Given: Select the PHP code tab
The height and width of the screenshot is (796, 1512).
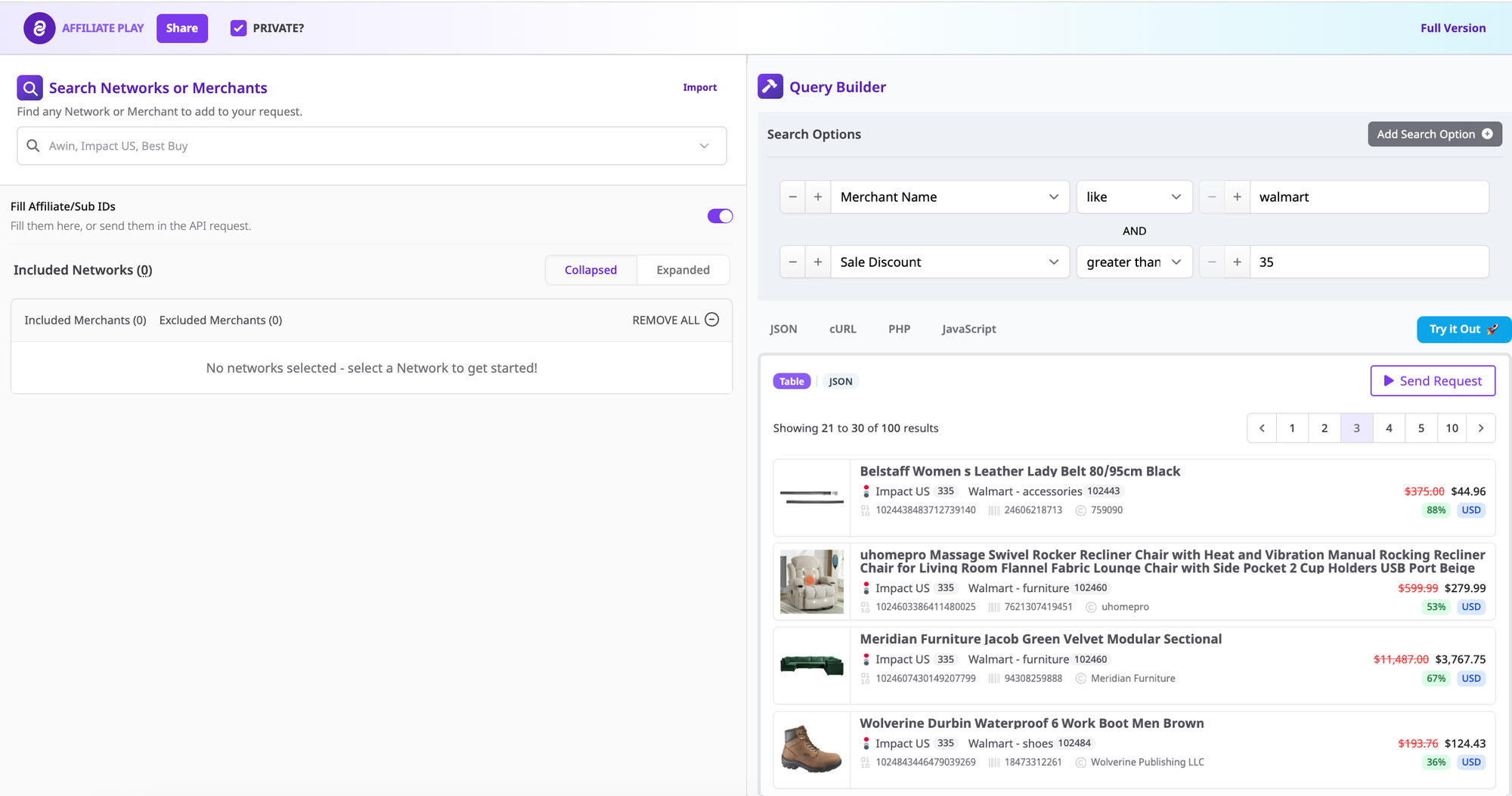Looking at the screenshot, I should (900, 329).
